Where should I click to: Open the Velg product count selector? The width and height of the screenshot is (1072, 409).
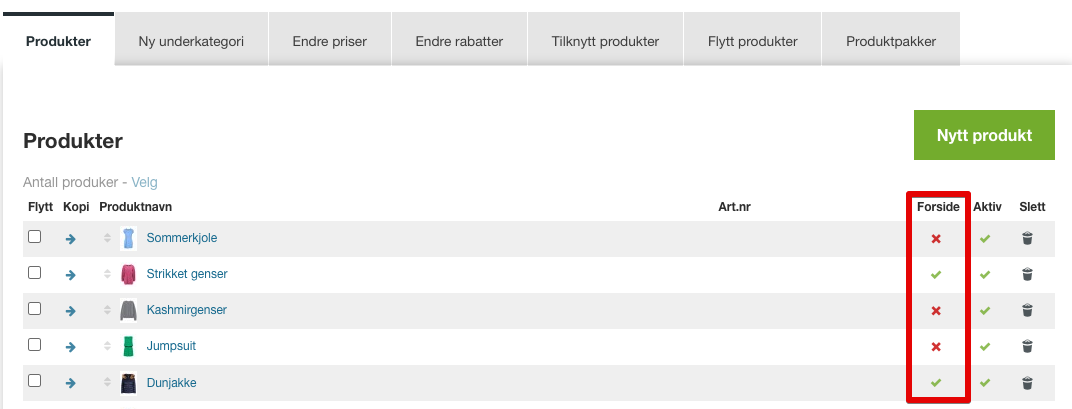tap(144, 183)
